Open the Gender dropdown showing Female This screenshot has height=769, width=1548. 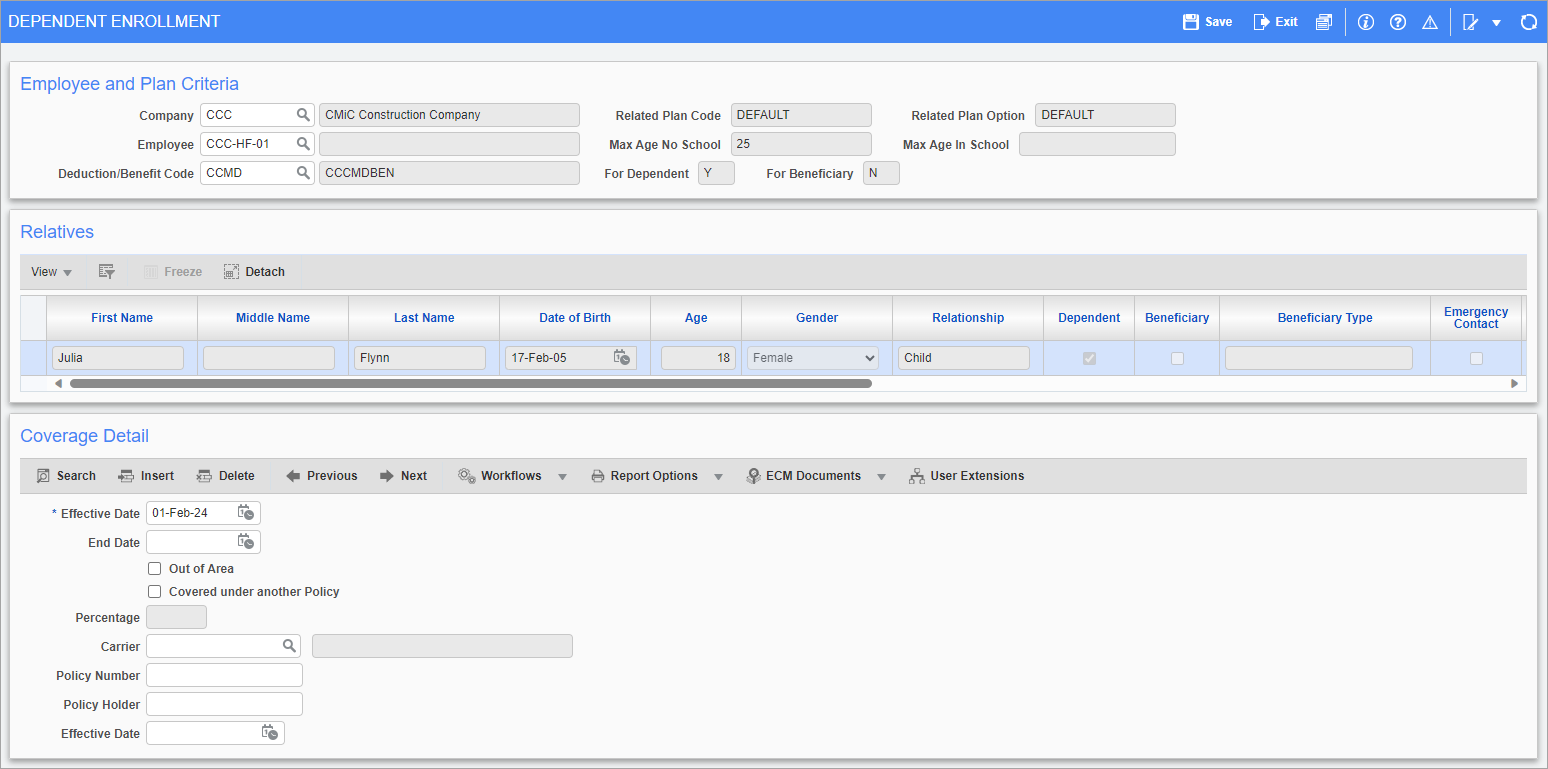click(813, 358)
